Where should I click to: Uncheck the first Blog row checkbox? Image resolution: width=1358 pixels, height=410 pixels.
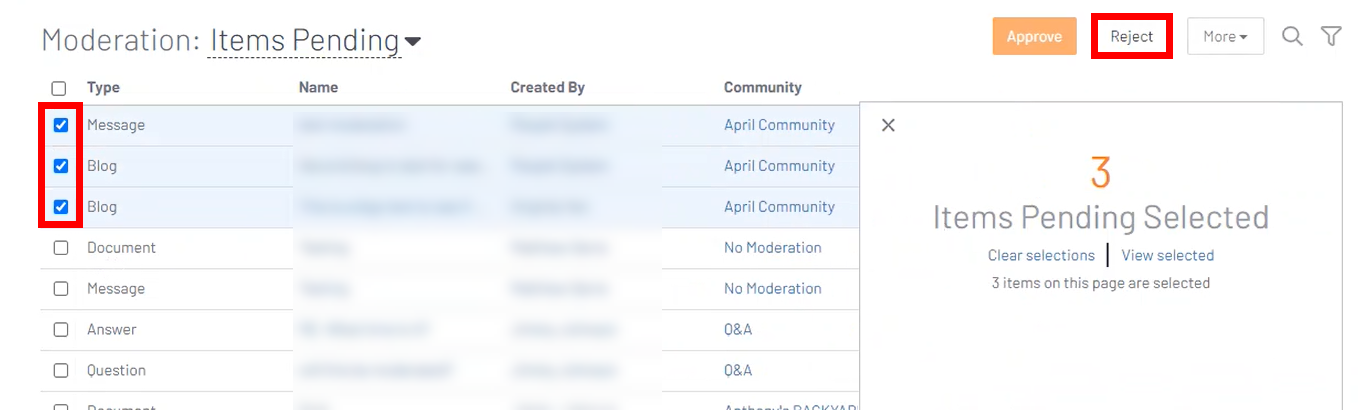pos(61,166)
